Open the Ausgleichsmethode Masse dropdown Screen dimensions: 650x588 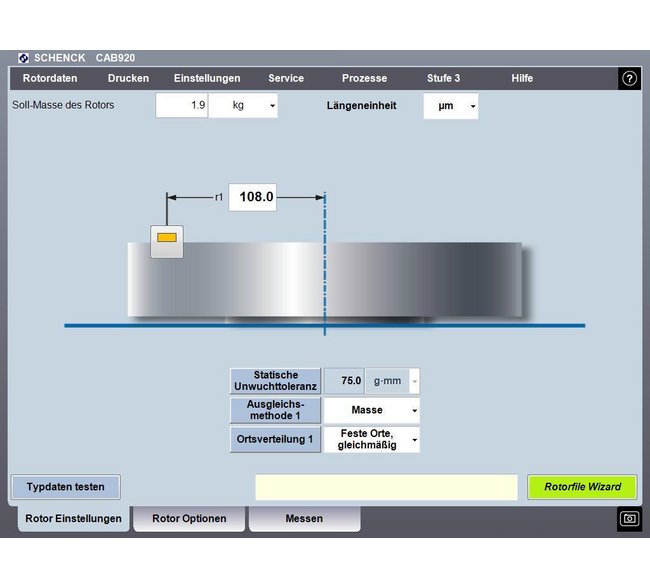click(371, 410)
